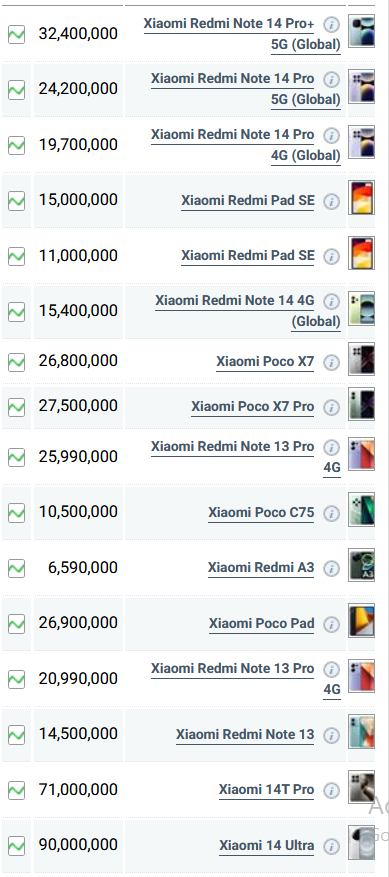
Task: Click the Xiaomi 14 Ultra thumbnail image
Action: tap(361, 842)
